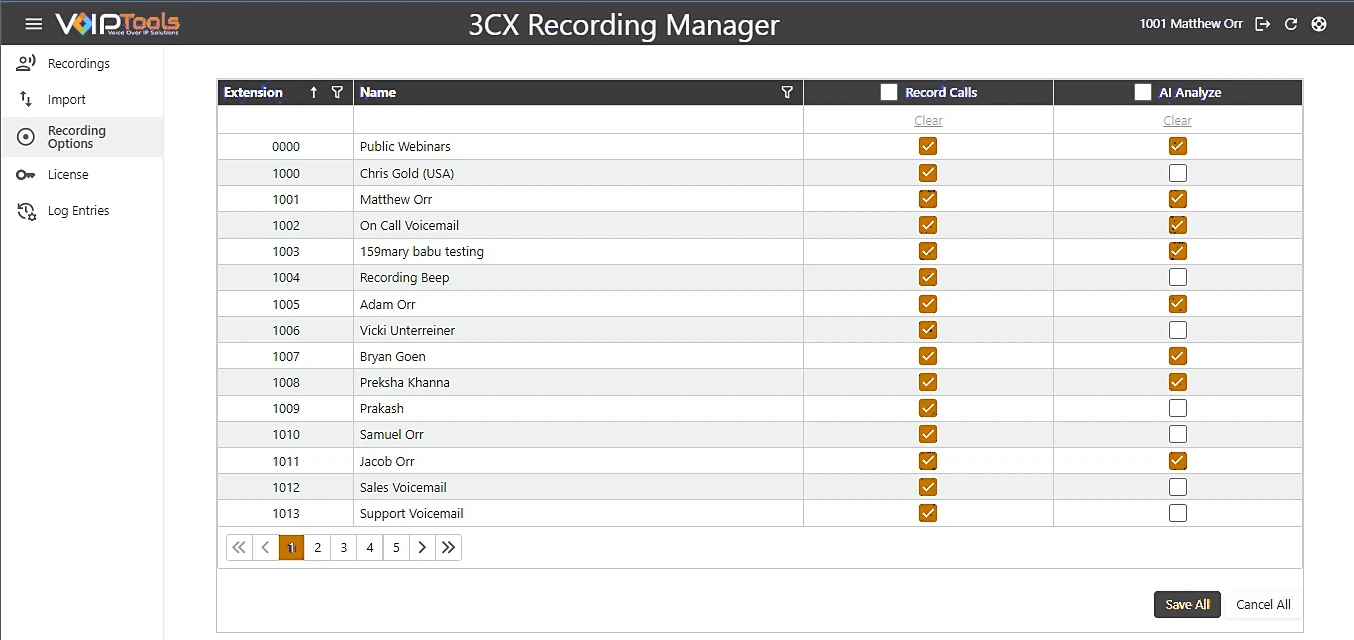
Task: Go to page 5
Action: 396,547
